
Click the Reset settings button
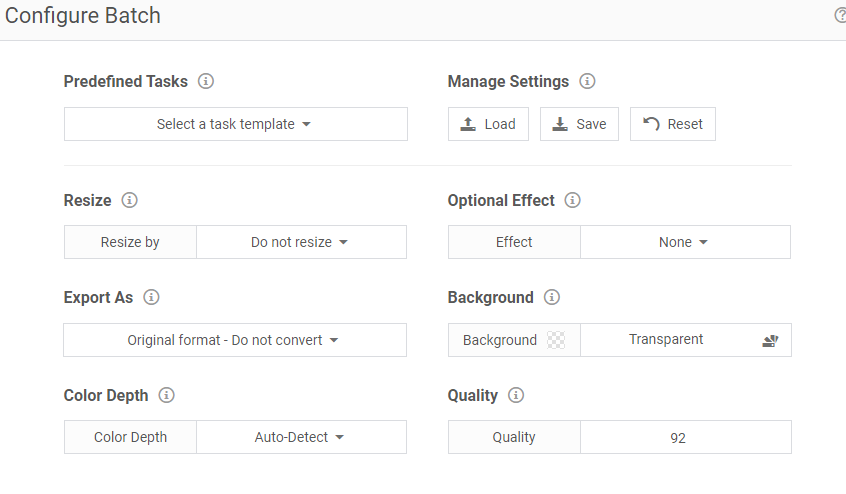click(673, 124)
